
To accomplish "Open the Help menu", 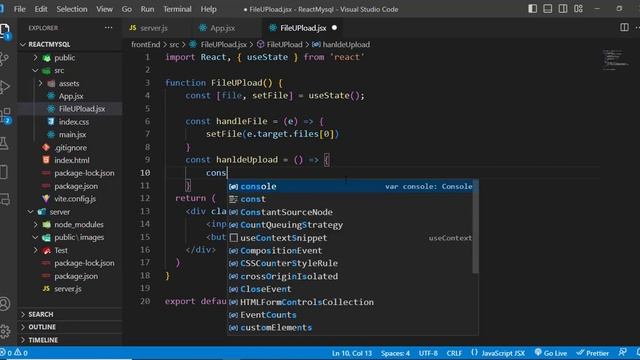I will click(208, 9).
